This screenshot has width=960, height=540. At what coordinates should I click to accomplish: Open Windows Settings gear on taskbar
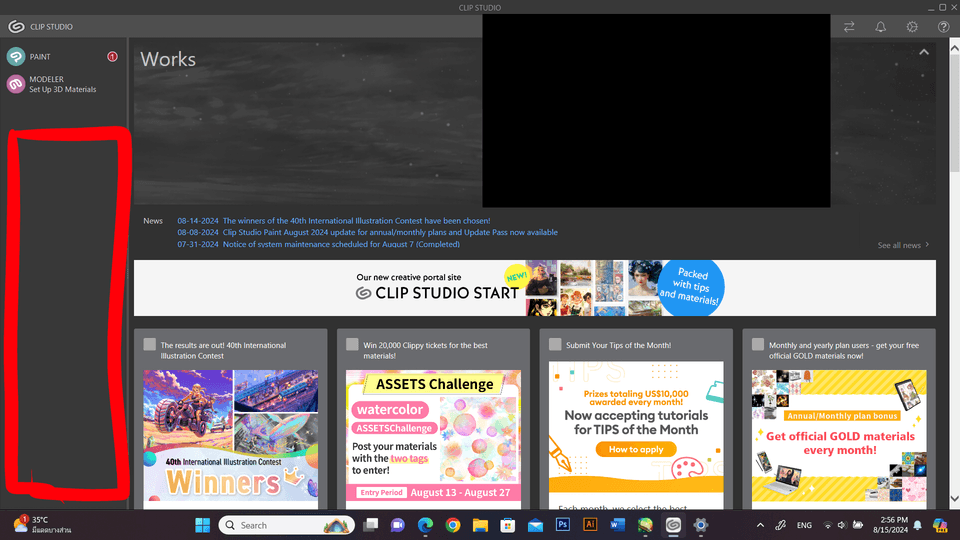(700, 525)
